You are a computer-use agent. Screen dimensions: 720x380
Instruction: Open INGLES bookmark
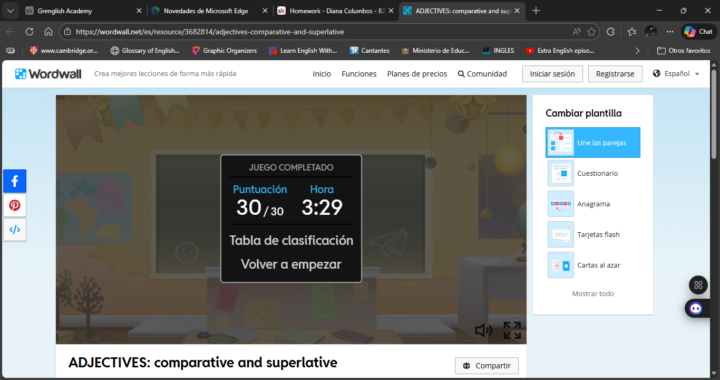click(498, 50)
